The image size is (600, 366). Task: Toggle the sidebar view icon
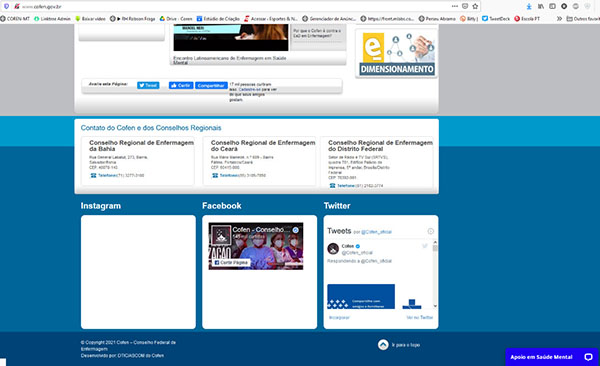[x=552, y=7]
